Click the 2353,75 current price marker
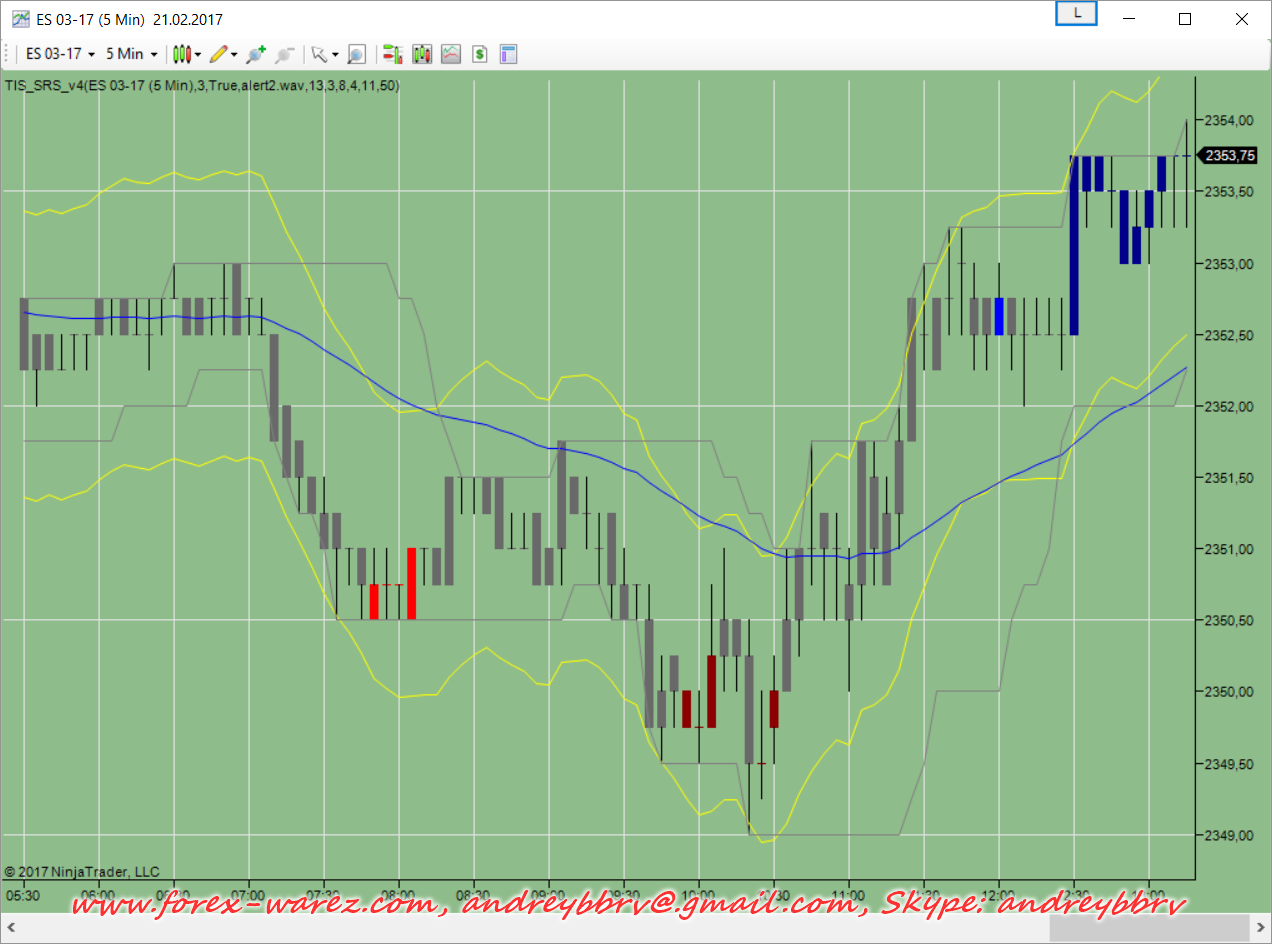The width and height of the screenshot is (1272, 944). [x=1229, y=155]
